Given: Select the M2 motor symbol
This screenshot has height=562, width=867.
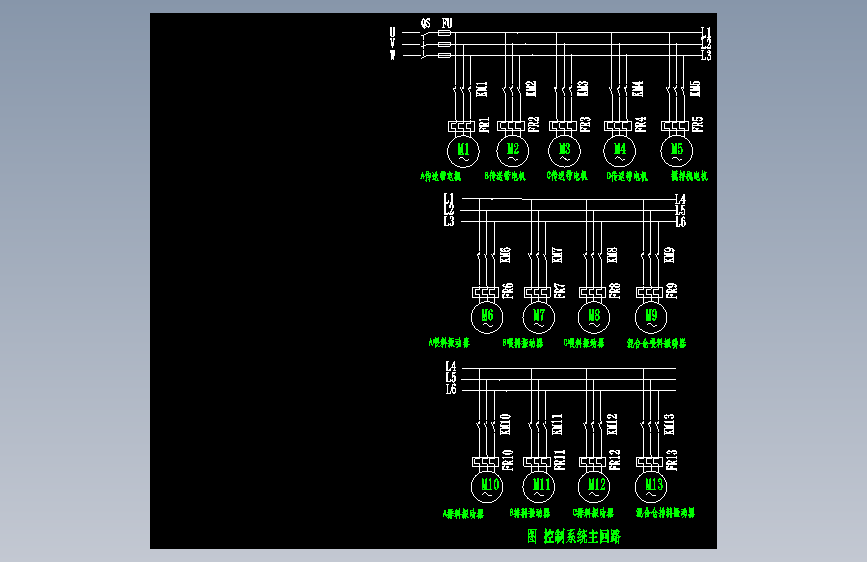Looking at the screenshot, I should (x=513, y=151).
